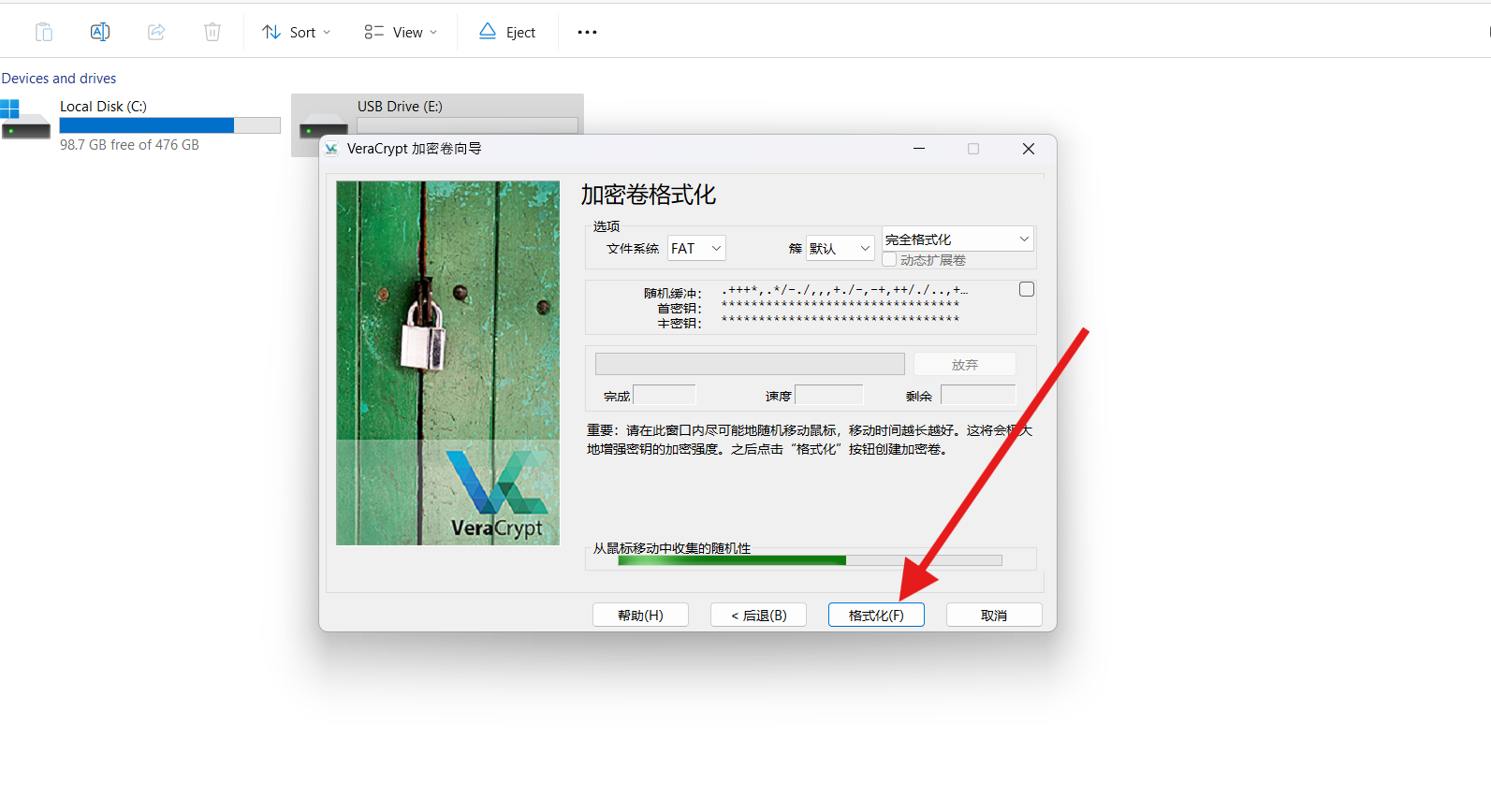Click the format progress bar
Viewport: 1491px width, 812px height.
[750, 364]
